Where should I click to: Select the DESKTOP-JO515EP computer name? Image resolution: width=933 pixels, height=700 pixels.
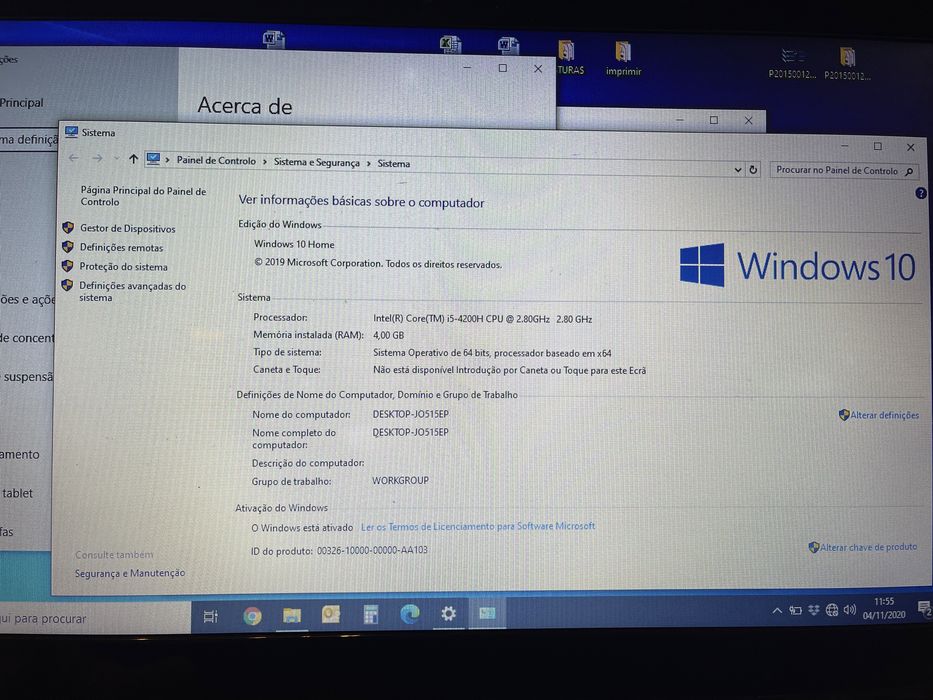[411, 414]
